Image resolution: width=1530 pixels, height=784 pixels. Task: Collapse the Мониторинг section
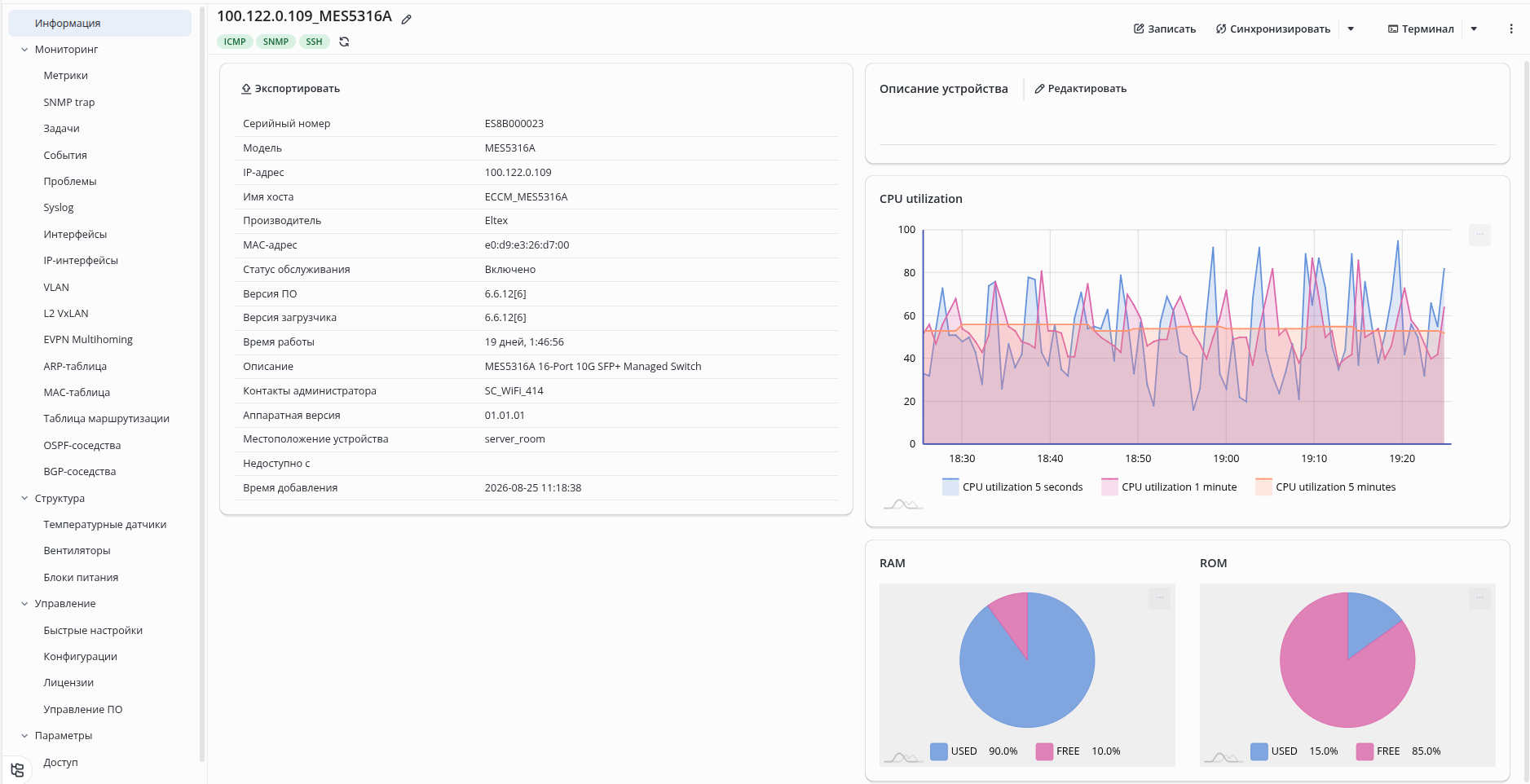coord(24,50)
